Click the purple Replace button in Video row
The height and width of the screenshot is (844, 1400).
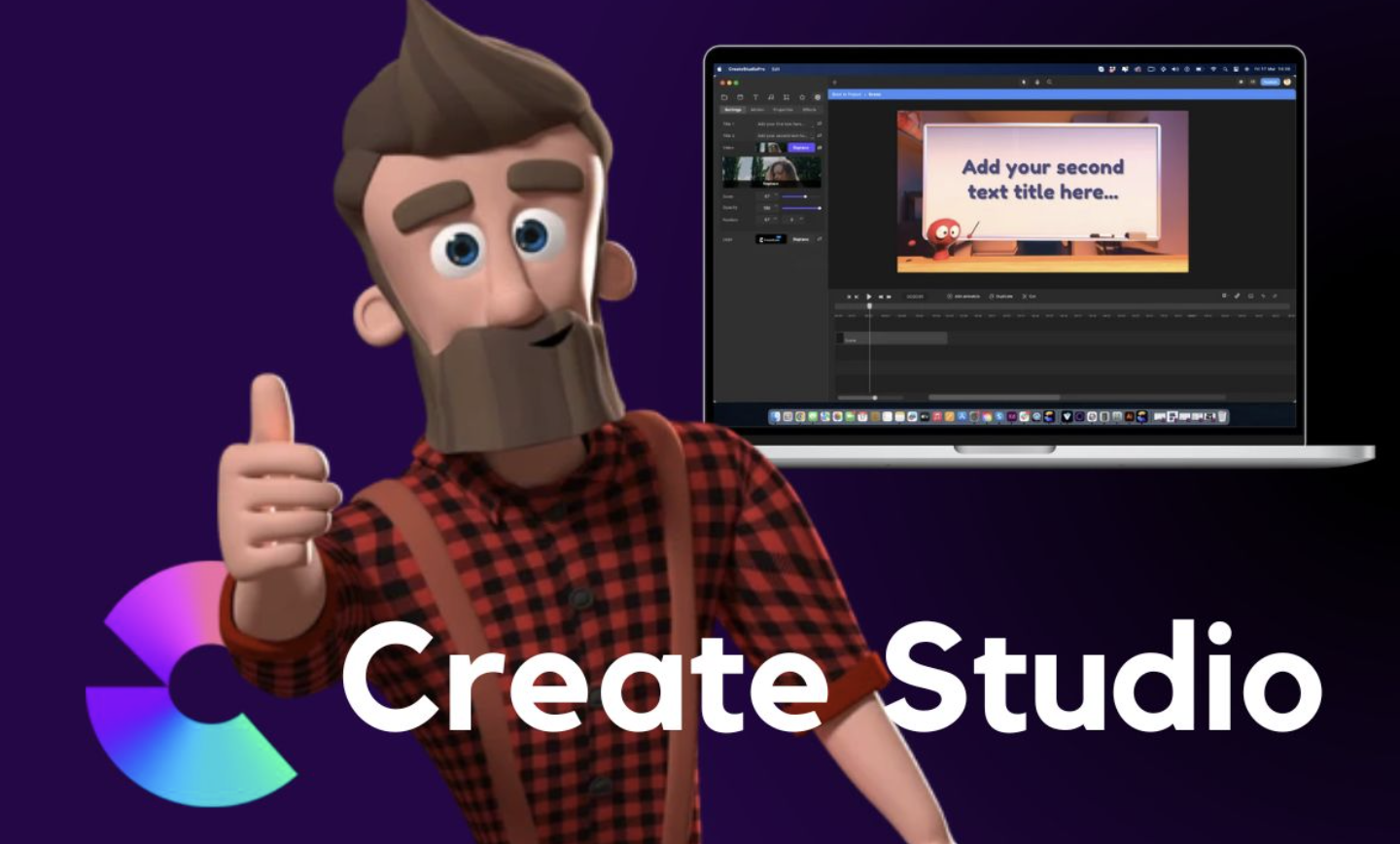pos(801,148)
